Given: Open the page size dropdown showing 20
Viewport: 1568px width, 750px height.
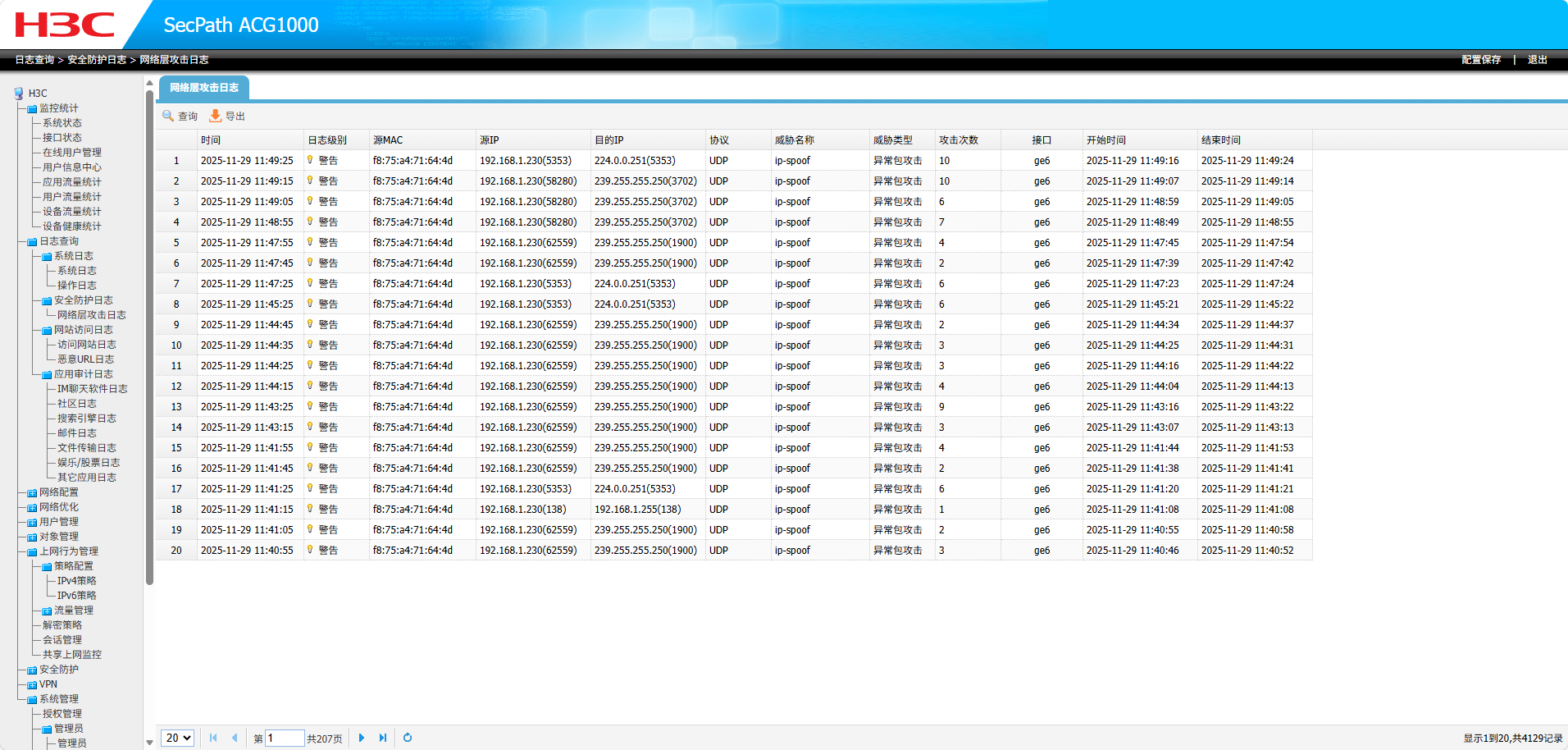Looking at the screenshot, I should pyautogui.click(x=177, y=738).
